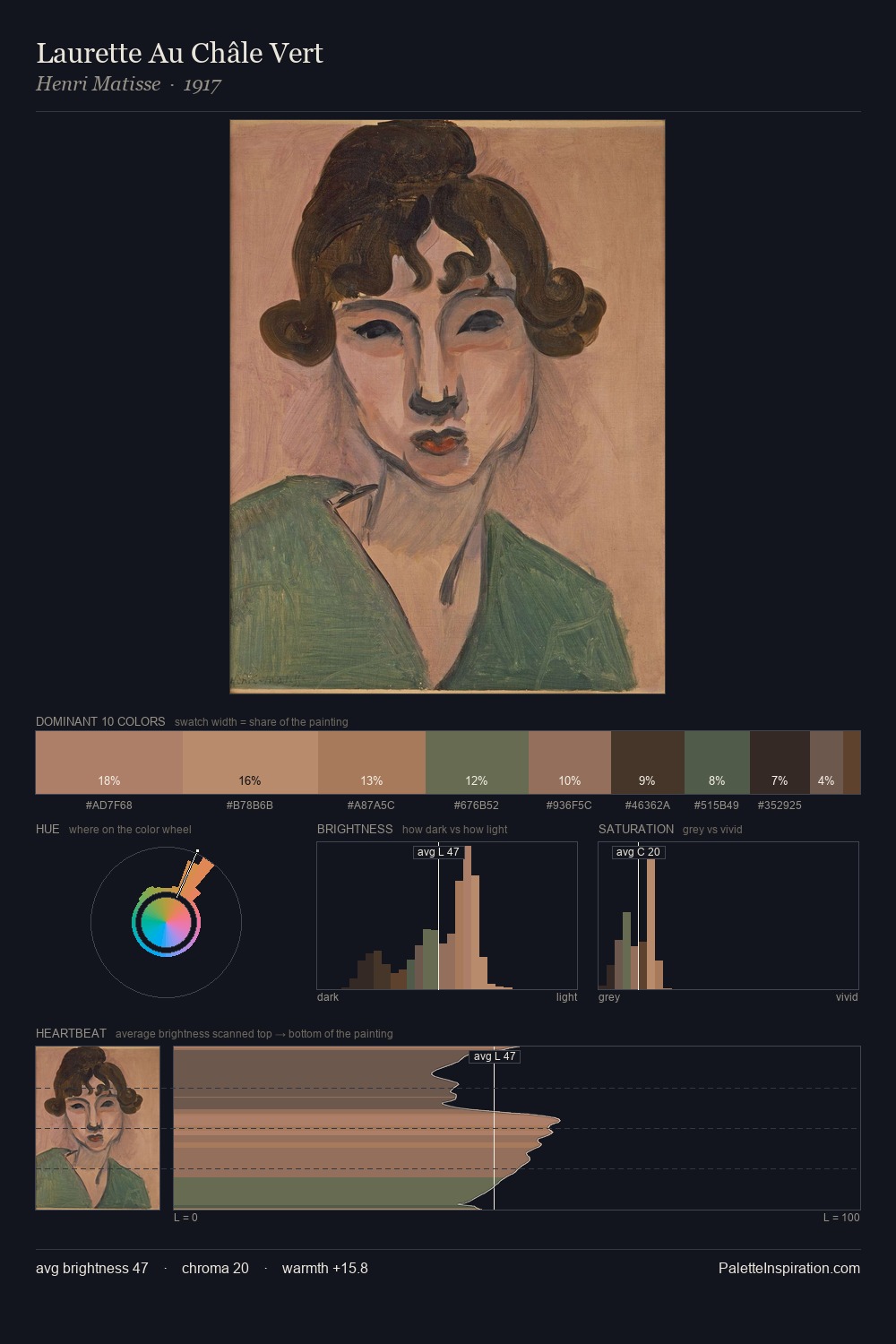Click the HEARTBEAT section heading
896x1344 pixels.
[x=71, y=1033]
